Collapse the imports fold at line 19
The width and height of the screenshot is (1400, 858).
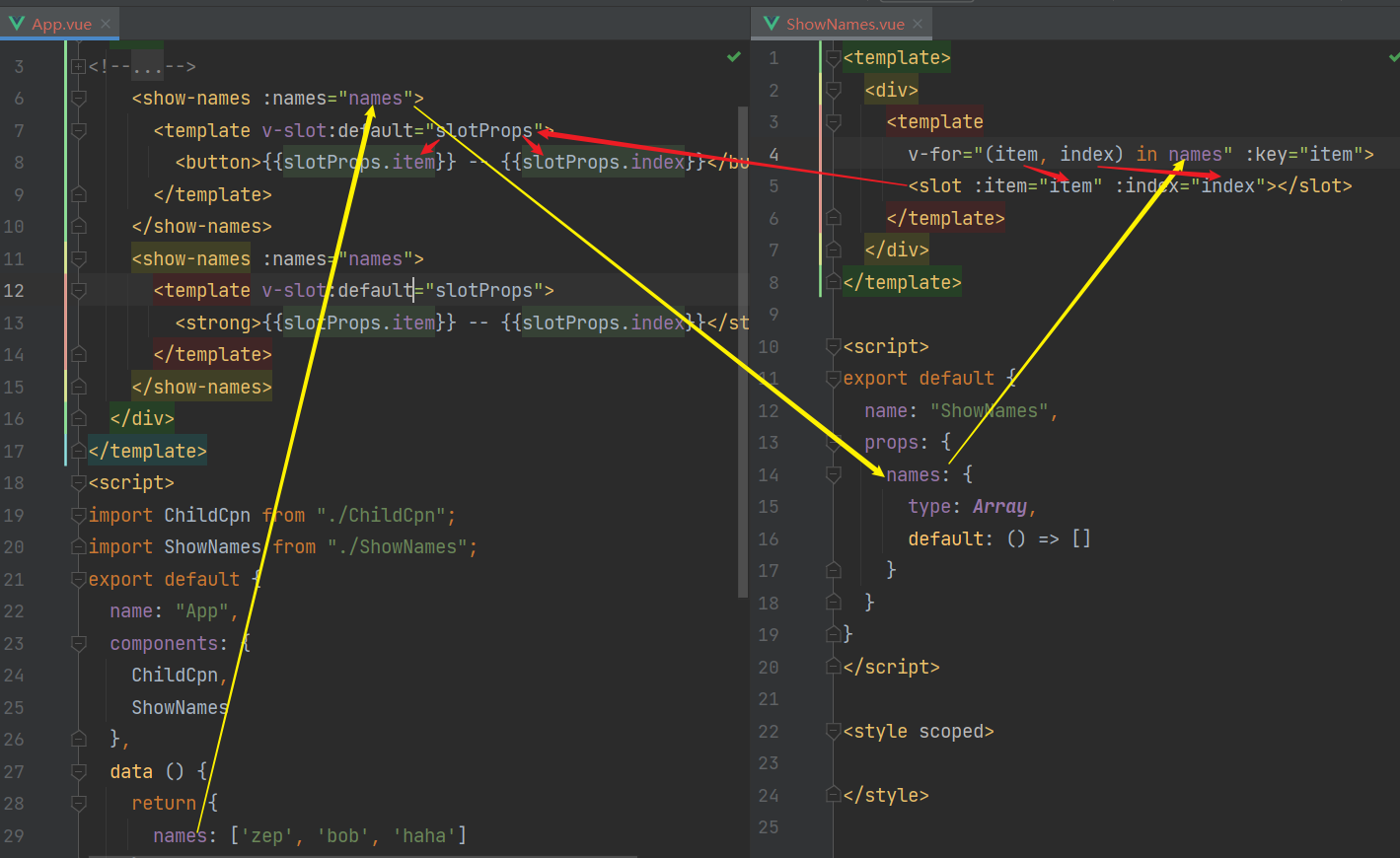point(79,515)
